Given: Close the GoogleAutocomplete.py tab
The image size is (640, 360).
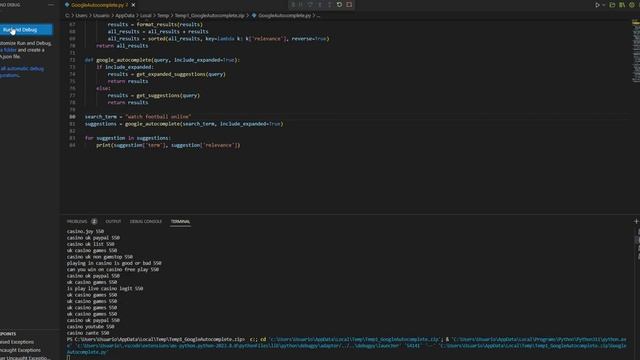Looking at the screenshot, I should click(x=133, y=5).
